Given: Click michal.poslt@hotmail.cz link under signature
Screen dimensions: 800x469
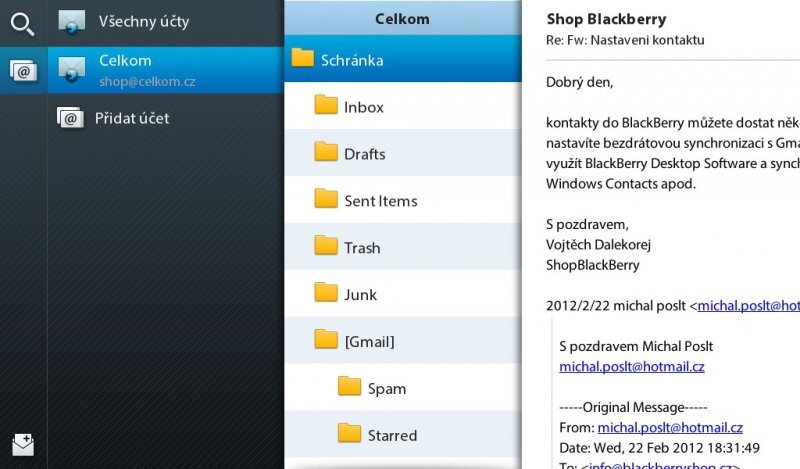Looking at the screenshot, I should [x=632, y=366].
